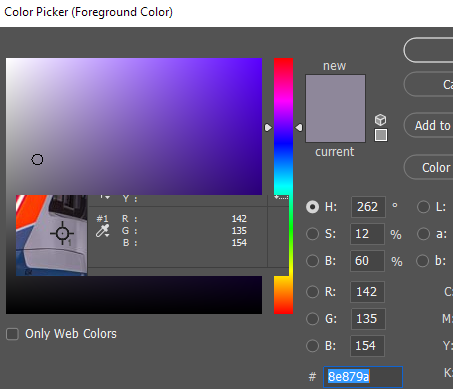The image size is (453, 389).
Task: Click the image thumbnail in Info overlay
Action: click(52, 235)
